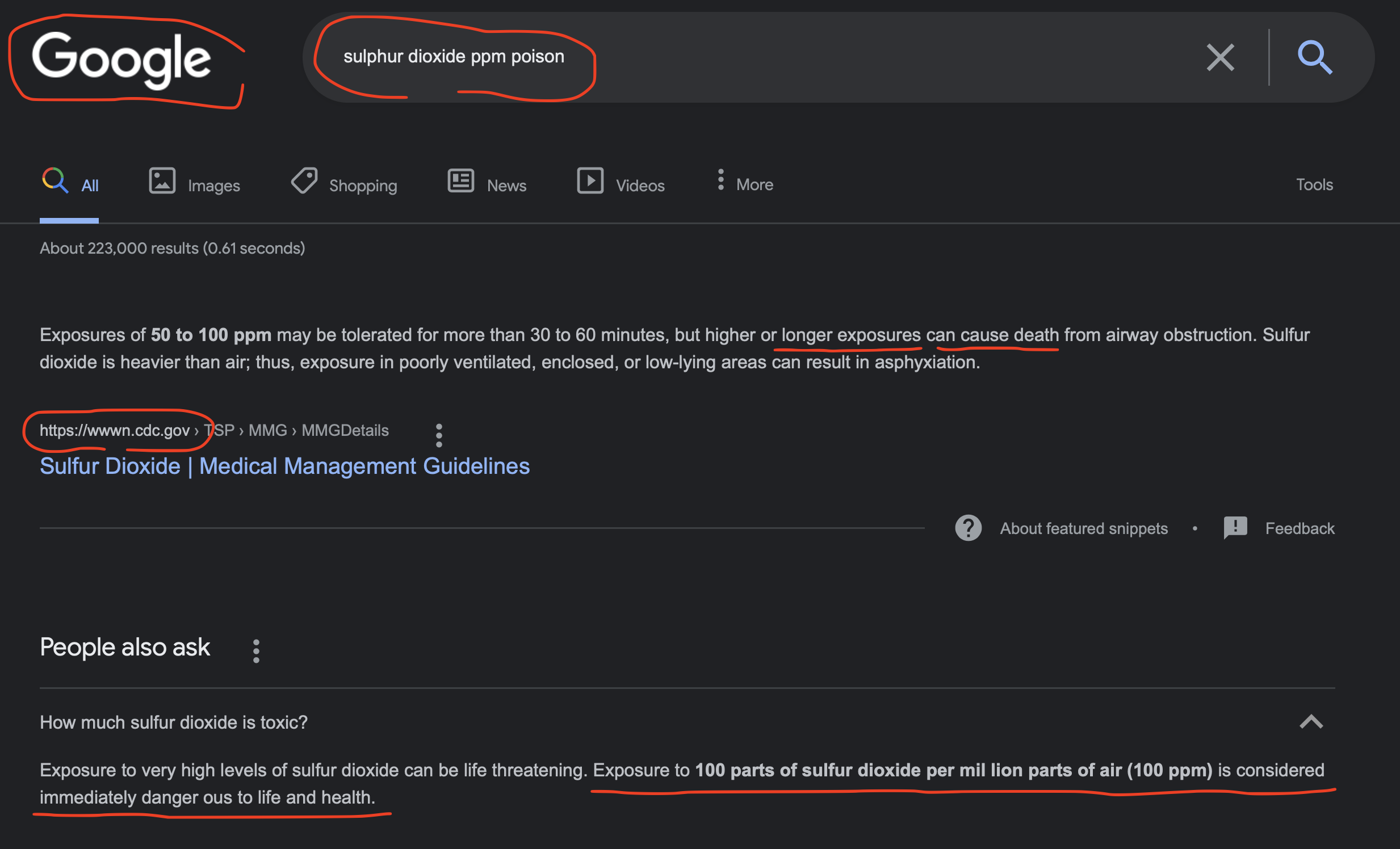
Task: Click the About 223,000 results text
Action: 172,248
